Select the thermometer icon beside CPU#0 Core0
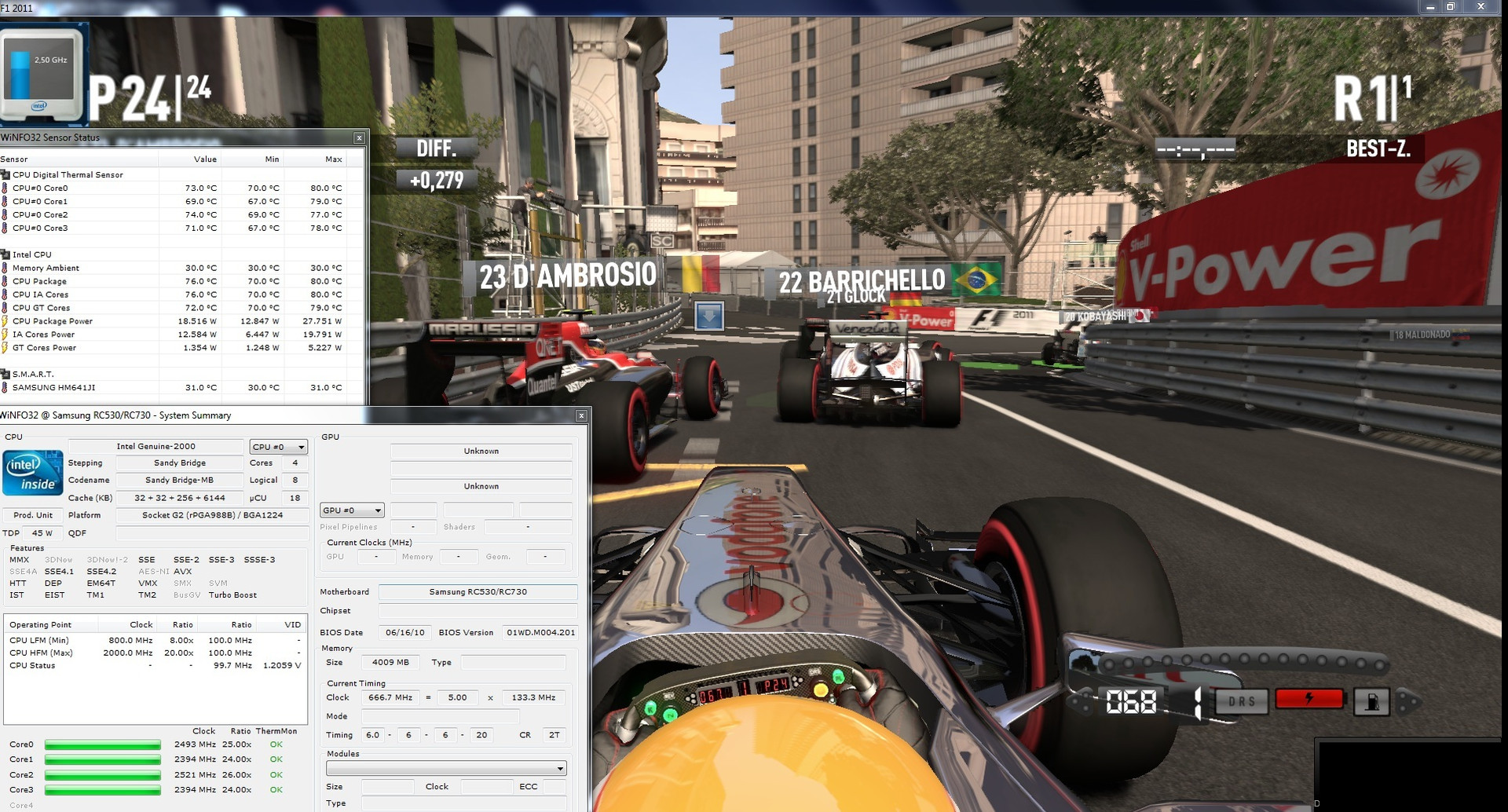 5,188
